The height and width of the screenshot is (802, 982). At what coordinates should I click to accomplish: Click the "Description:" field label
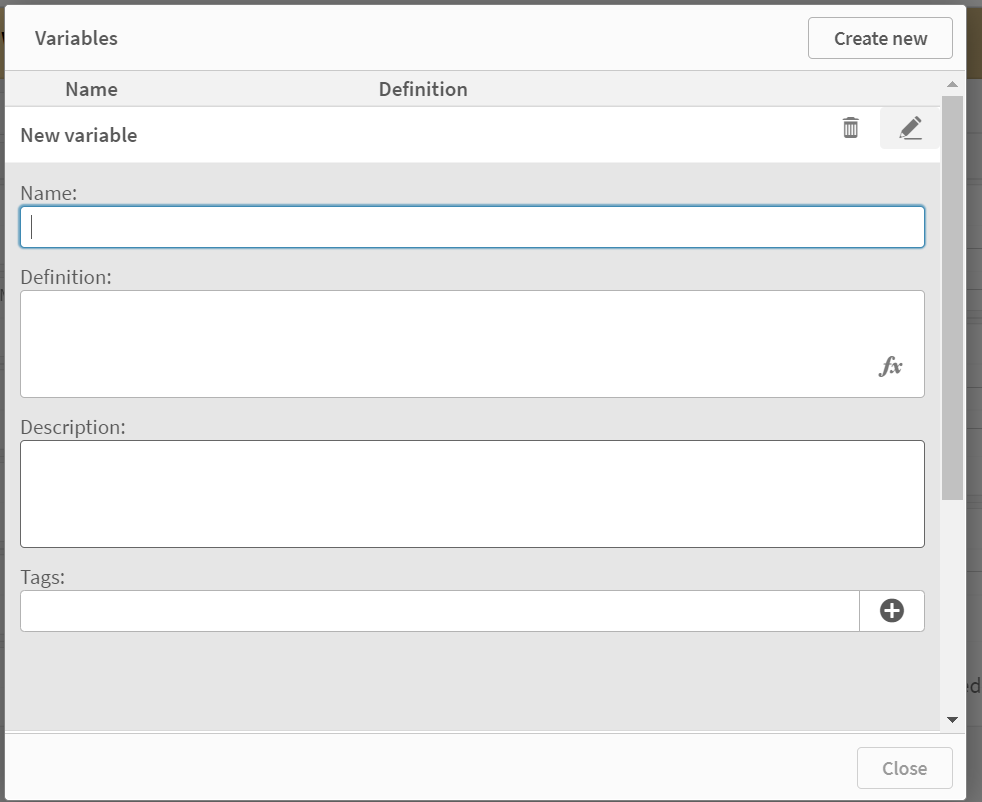coord(73,427)
